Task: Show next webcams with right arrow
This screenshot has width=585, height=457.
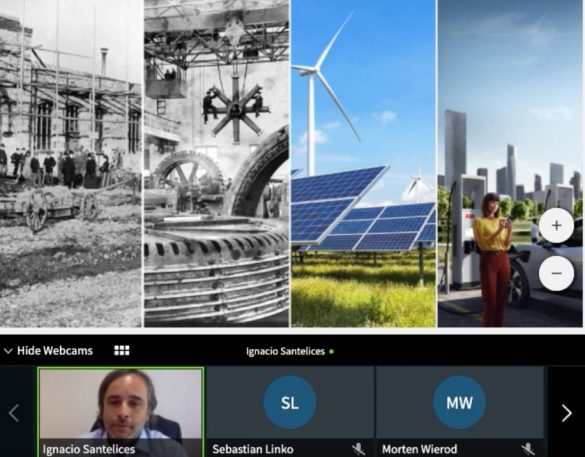Action: click(x=566, y=413)
